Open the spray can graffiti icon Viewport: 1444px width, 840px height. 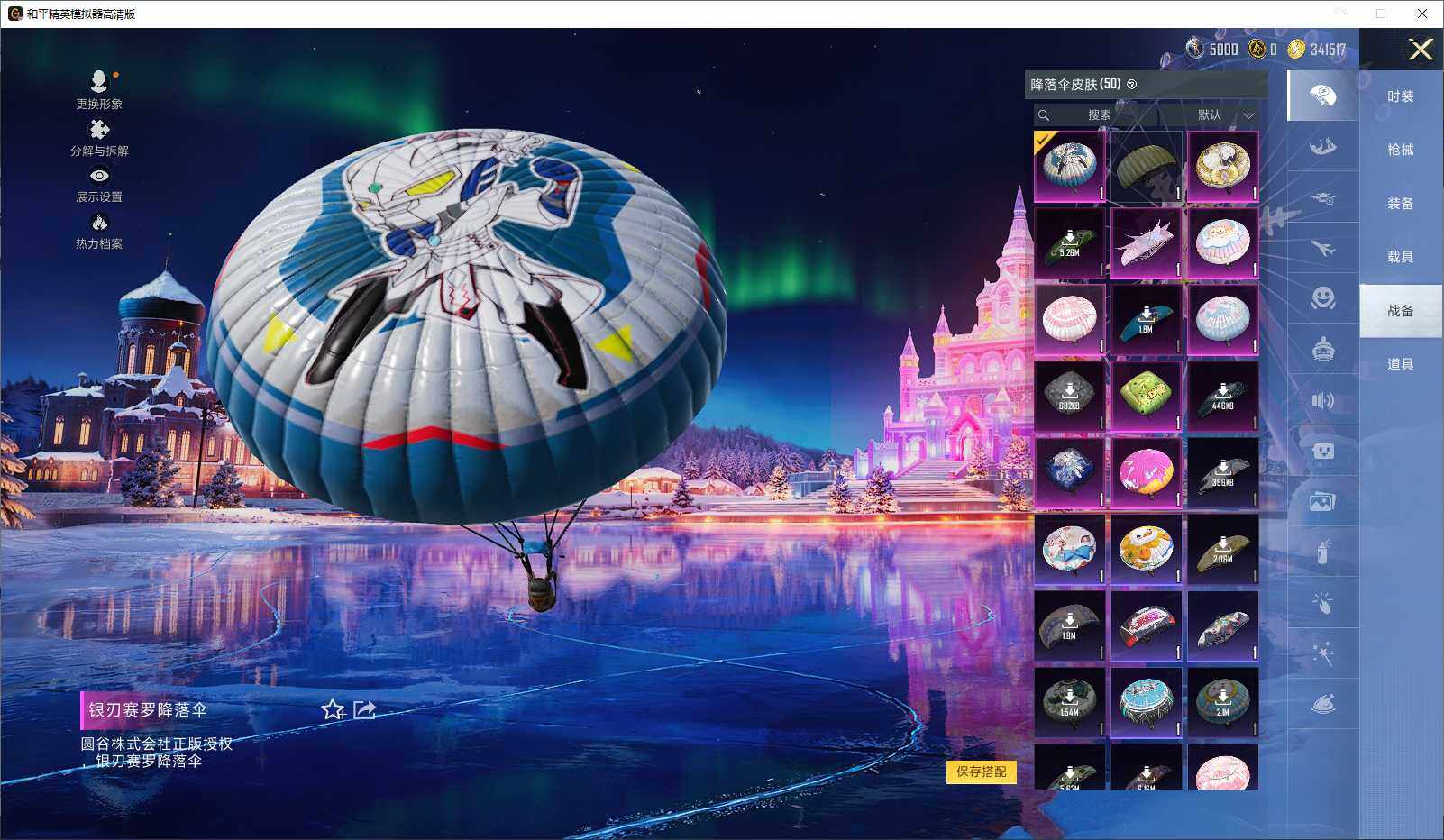1322,552
